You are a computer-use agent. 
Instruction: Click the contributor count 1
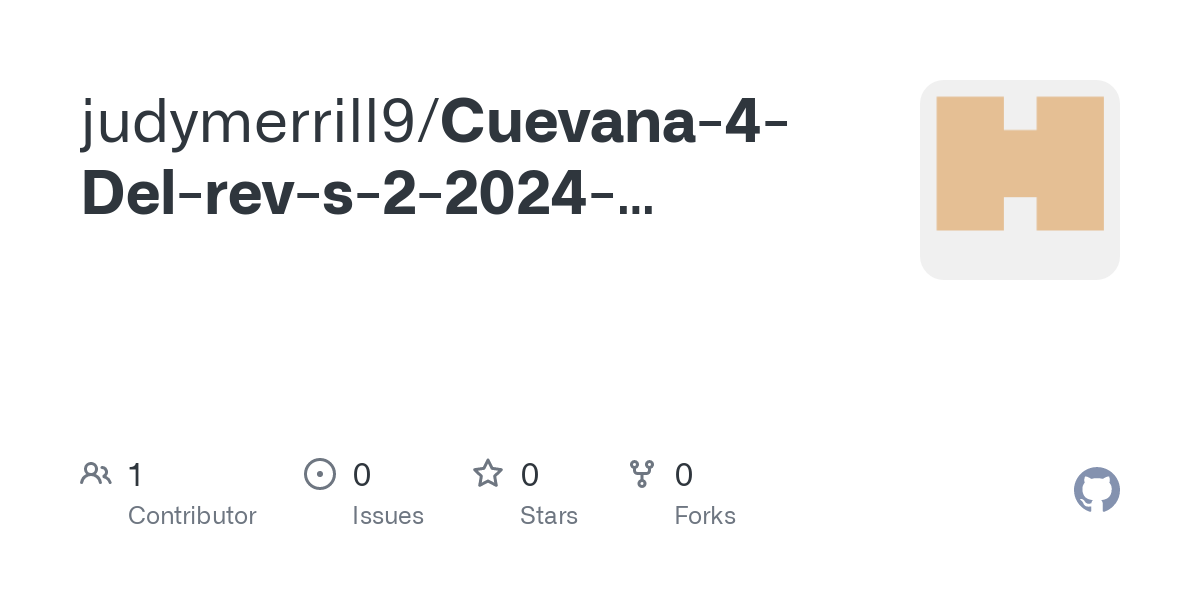135,474
